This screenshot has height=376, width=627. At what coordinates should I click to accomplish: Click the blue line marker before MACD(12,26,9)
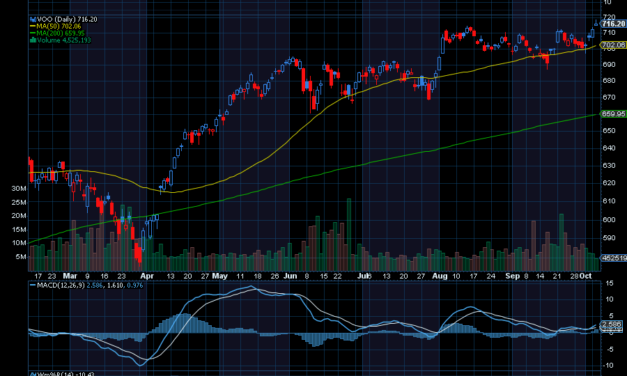(33, 285)
